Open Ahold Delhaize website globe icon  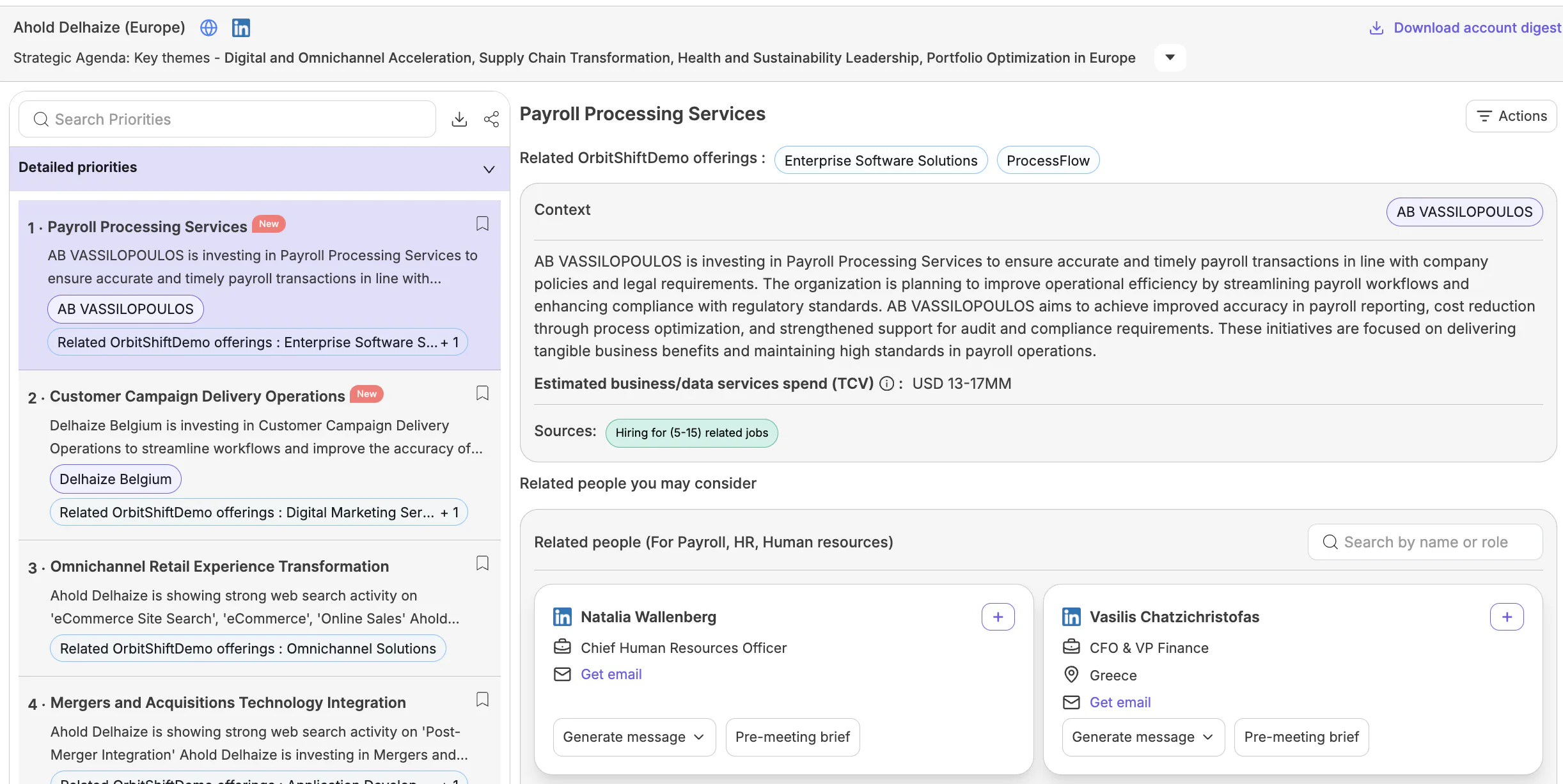point(208,27)
